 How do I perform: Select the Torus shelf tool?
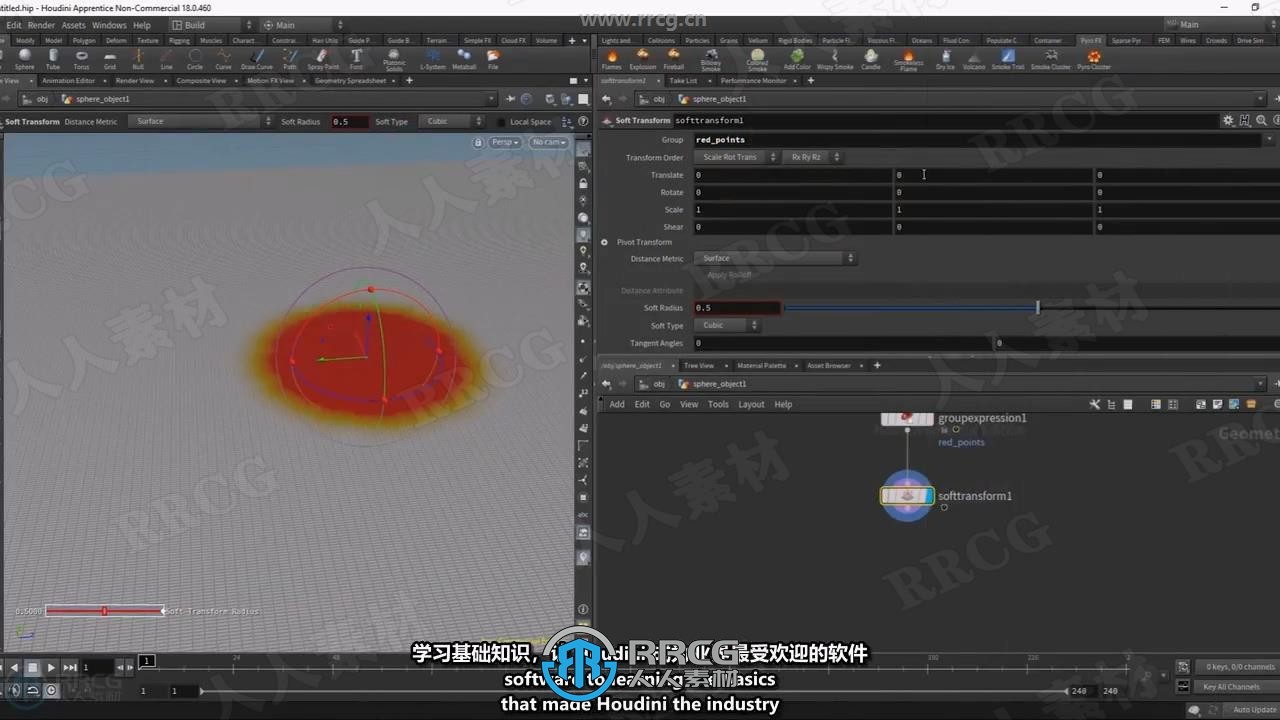click(81, 59)
